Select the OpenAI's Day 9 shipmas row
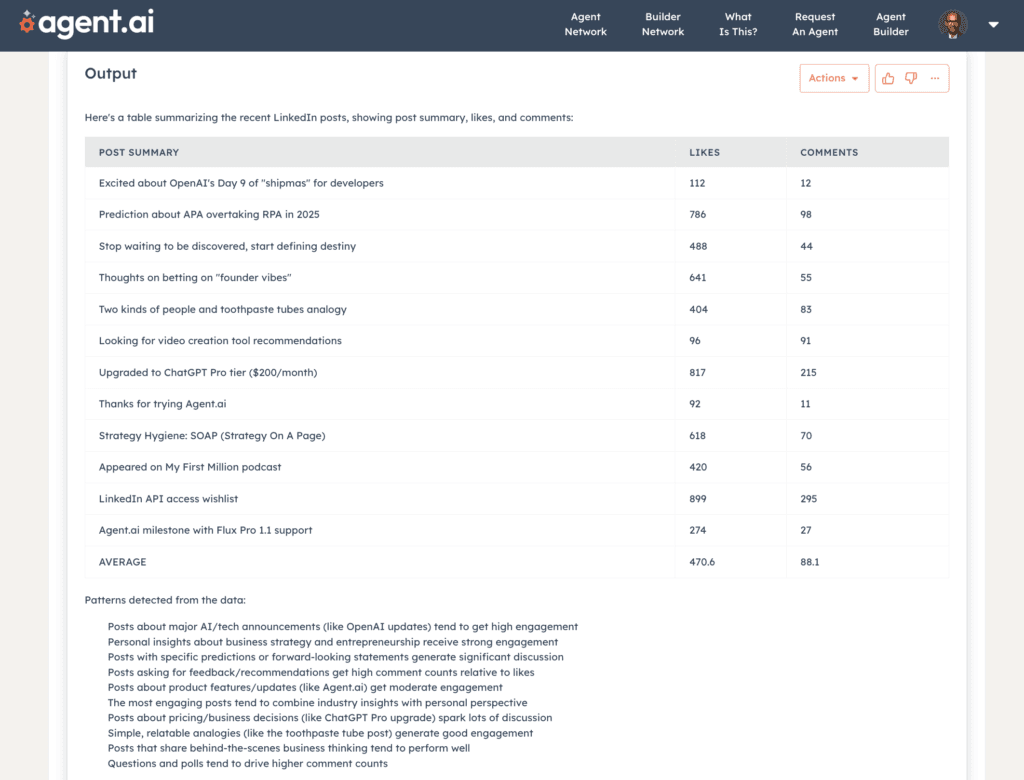Screen dimensions: 1024x780 517,184
